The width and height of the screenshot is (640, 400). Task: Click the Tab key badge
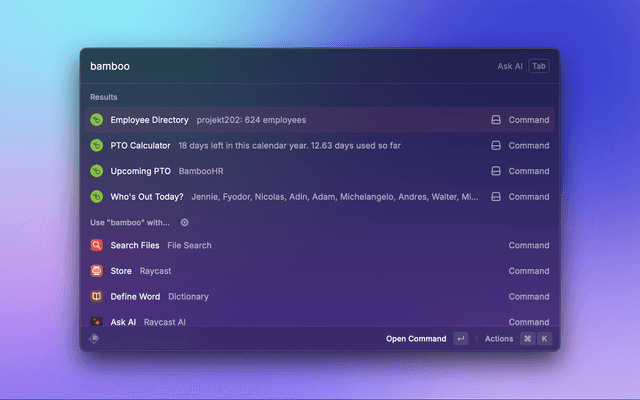(539, 66)
